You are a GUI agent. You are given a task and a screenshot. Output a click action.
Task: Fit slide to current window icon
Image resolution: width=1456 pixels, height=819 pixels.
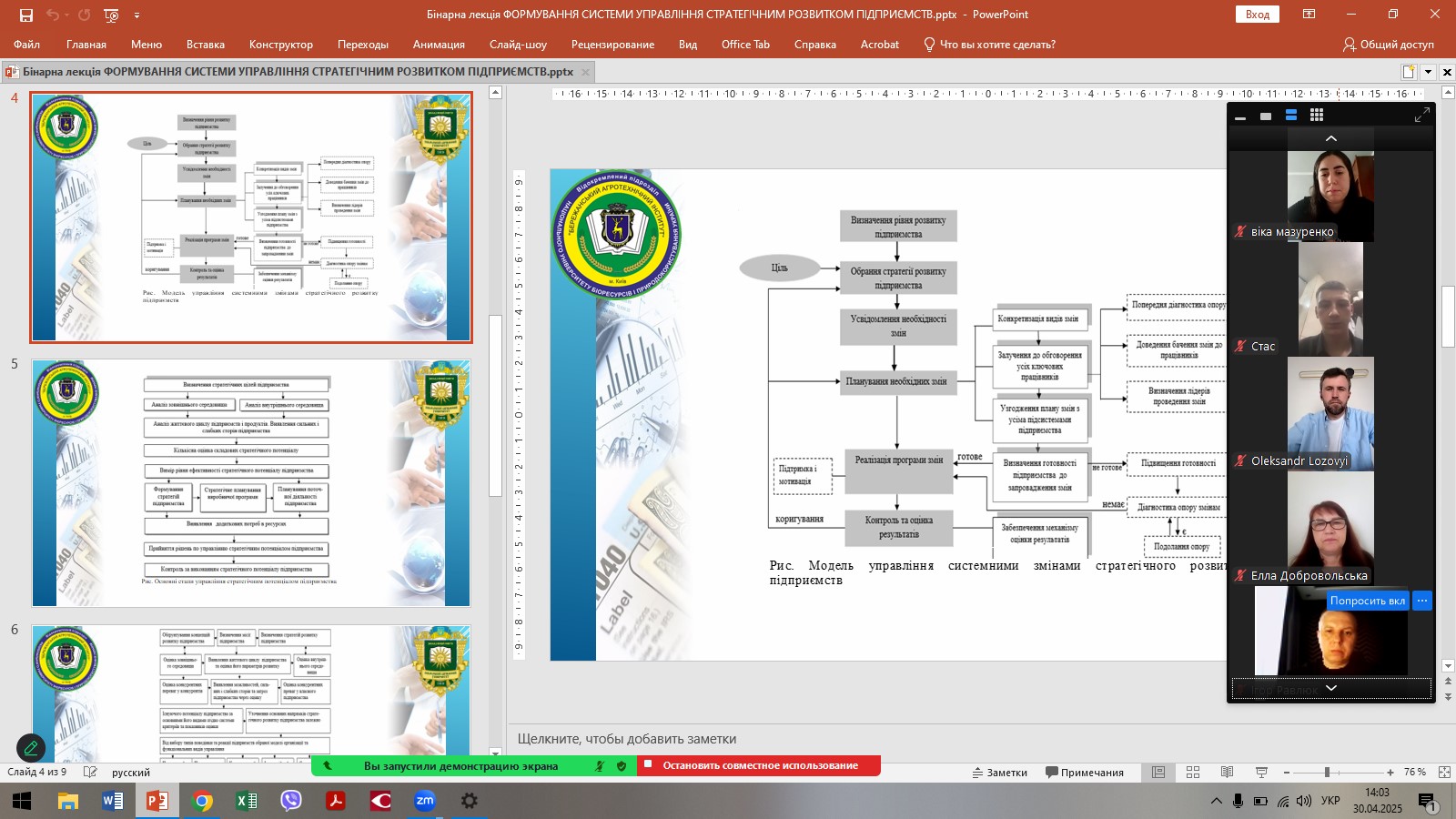coord(1444,772)
